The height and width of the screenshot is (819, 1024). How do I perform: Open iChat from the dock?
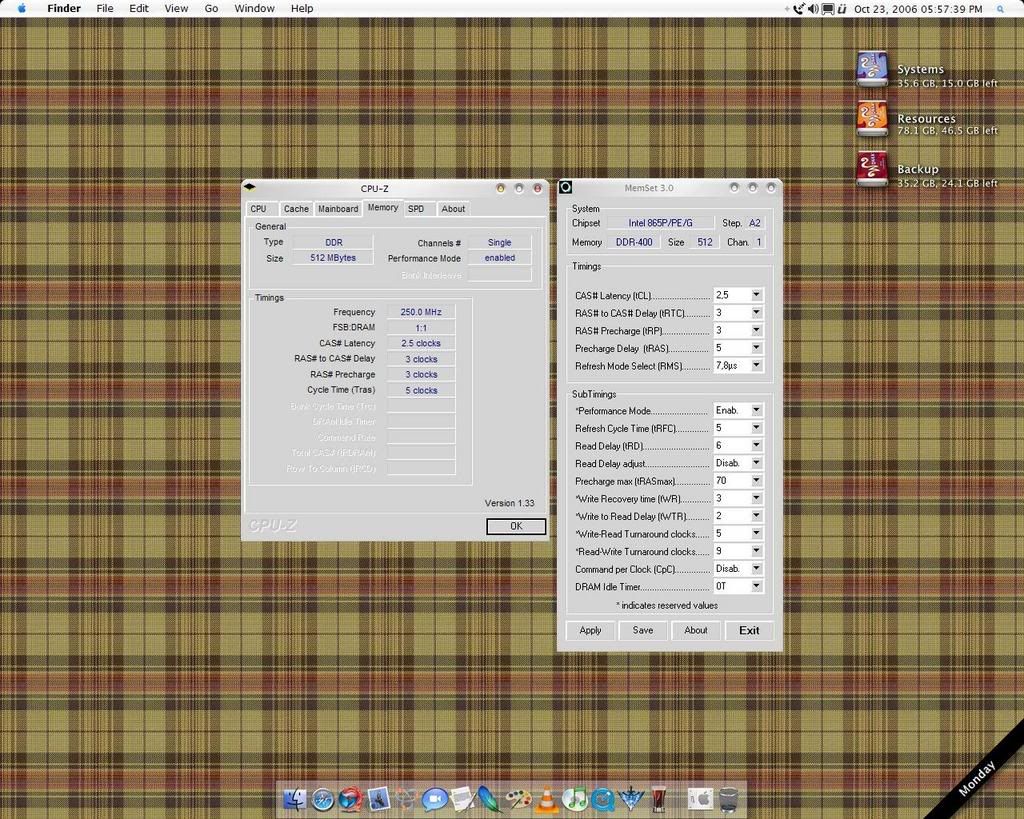[434, 798]
